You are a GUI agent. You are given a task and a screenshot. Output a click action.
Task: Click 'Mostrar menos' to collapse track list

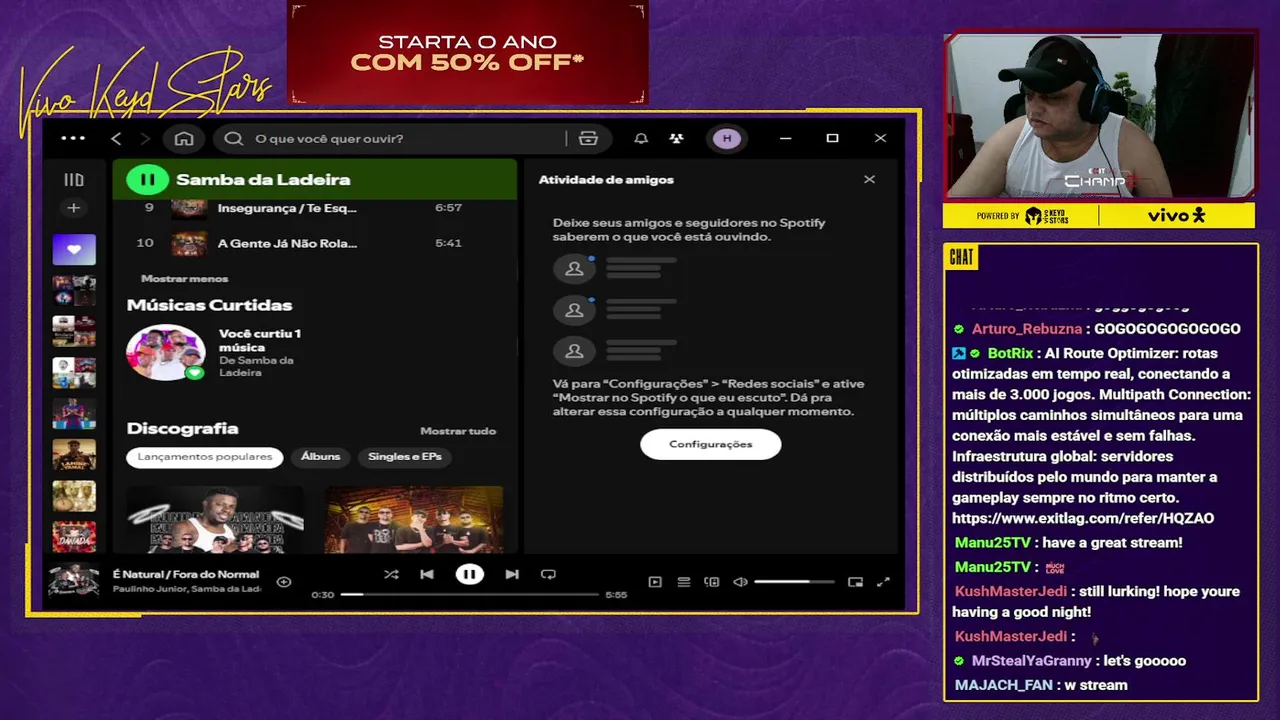[185, 278]
